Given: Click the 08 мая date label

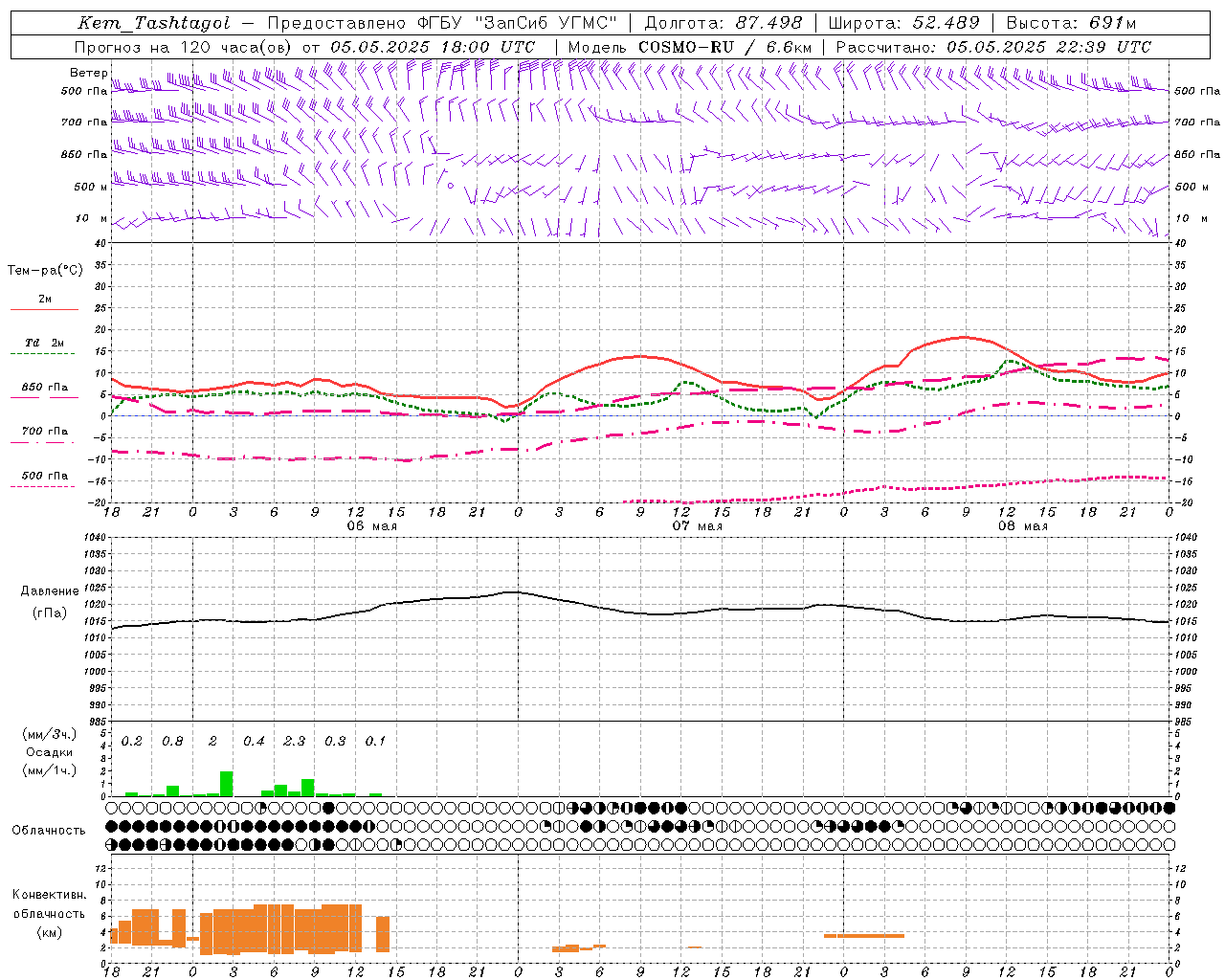Looking at the screenshot, I should (1023, 526).
